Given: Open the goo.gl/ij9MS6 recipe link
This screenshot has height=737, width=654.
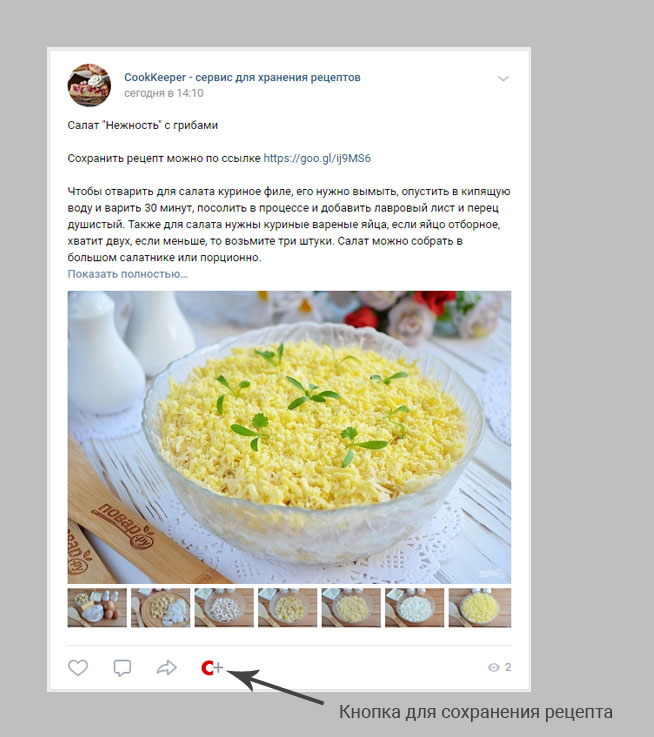Looking at the screenshot, I should tap(317, 158).
